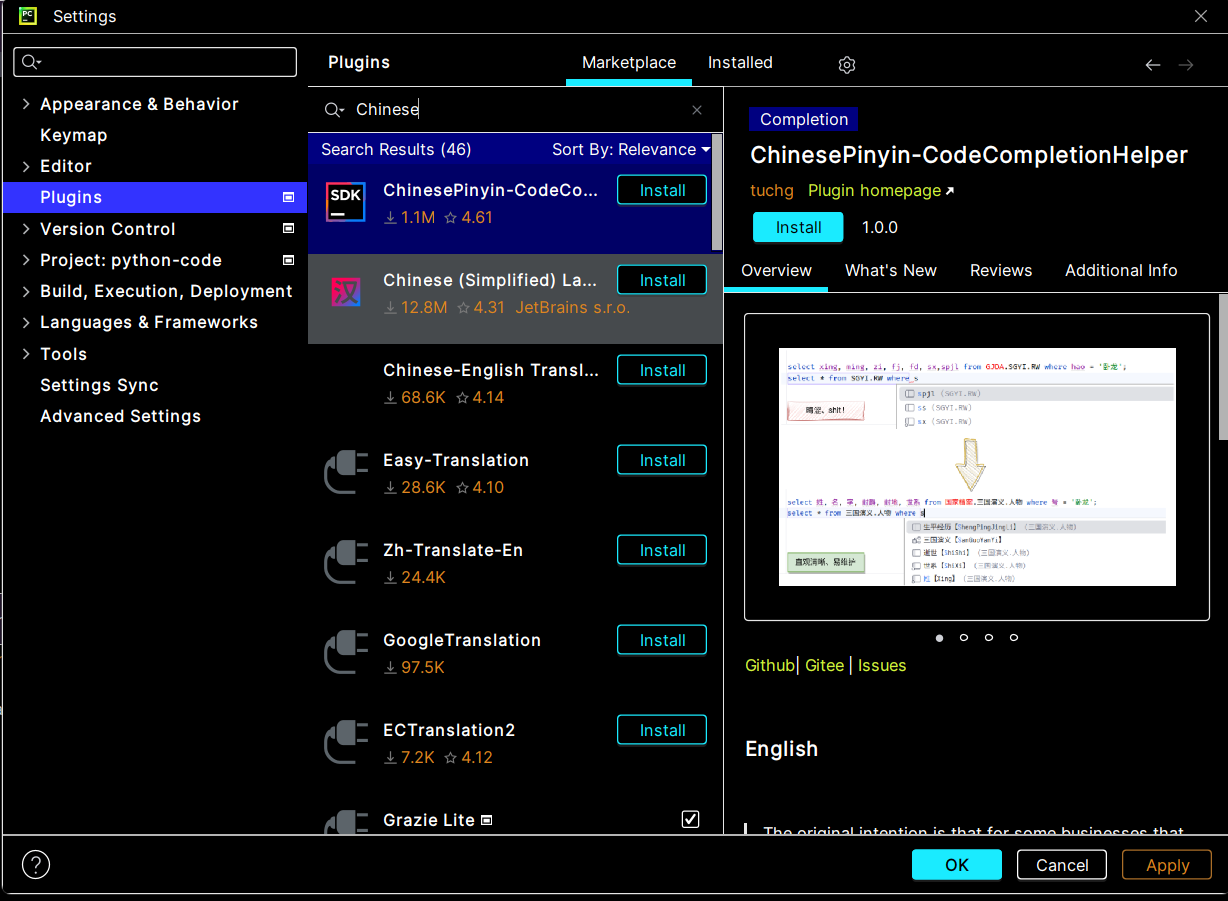
Task: Select the second screenshot carousel dot
Action: tap(964, 637)
